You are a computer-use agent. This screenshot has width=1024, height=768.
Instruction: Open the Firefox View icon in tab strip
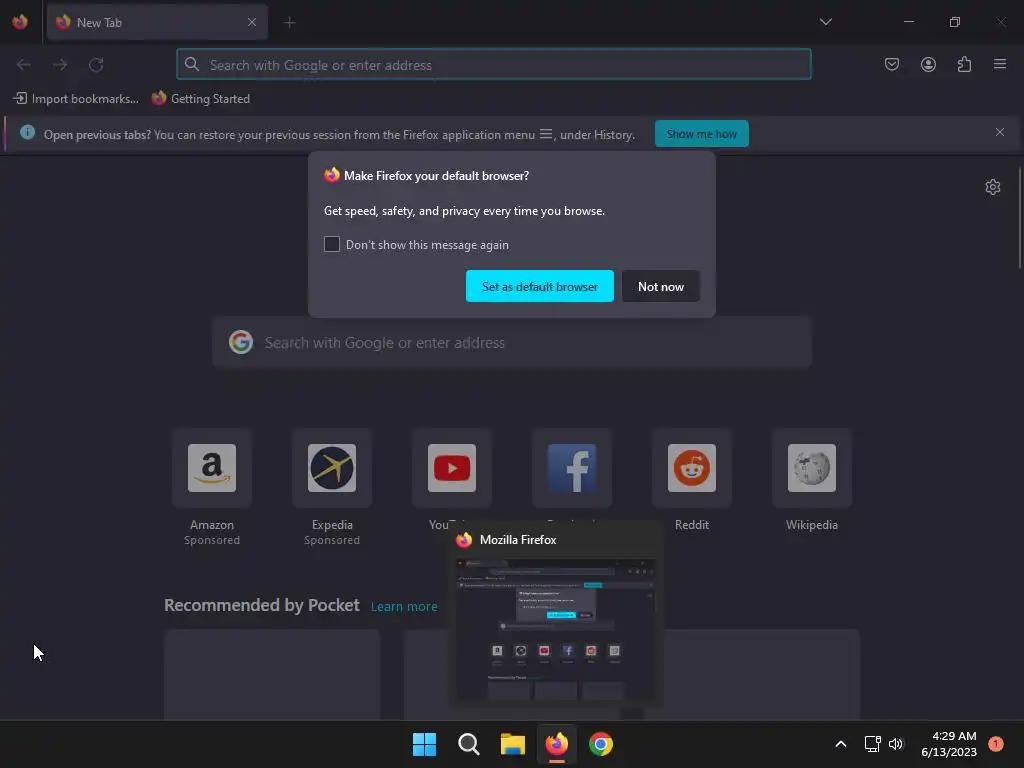coord(20,22)
